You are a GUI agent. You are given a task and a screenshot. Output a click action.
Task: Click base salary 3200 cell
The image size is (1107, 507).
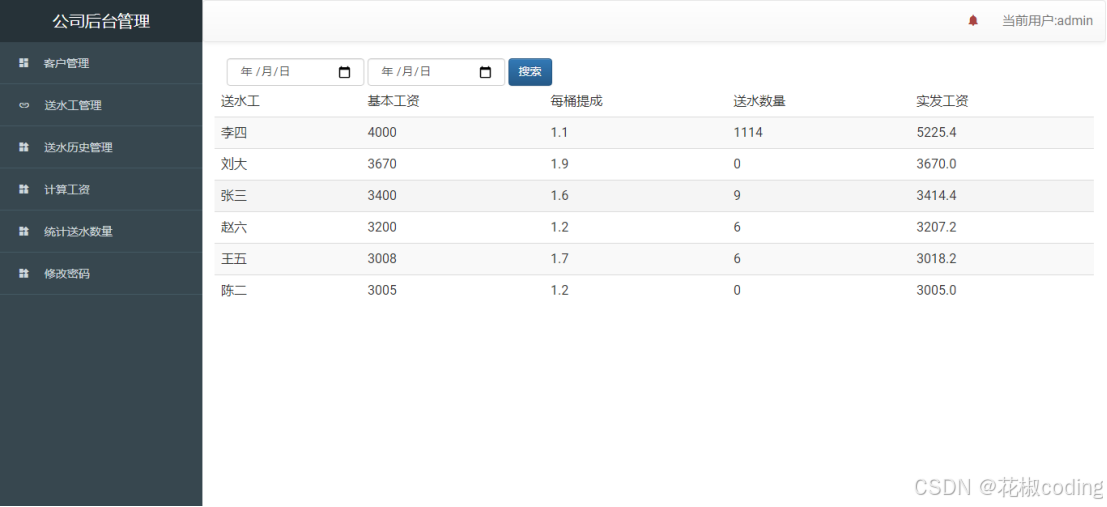(x=382, y=227)
